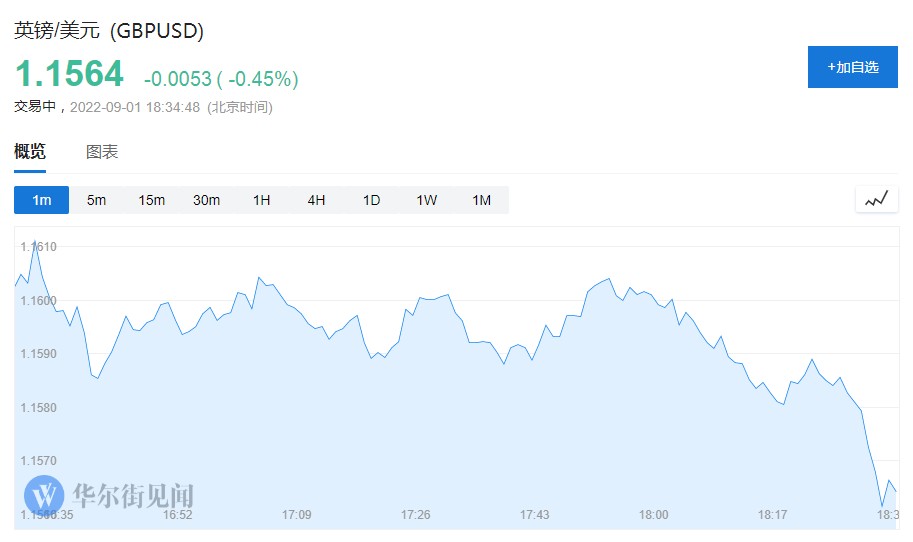Image resolution: width=913 pixels, height=542 pixels.
Task: Show the 1D daily chart
Action: tap(371, 200)
